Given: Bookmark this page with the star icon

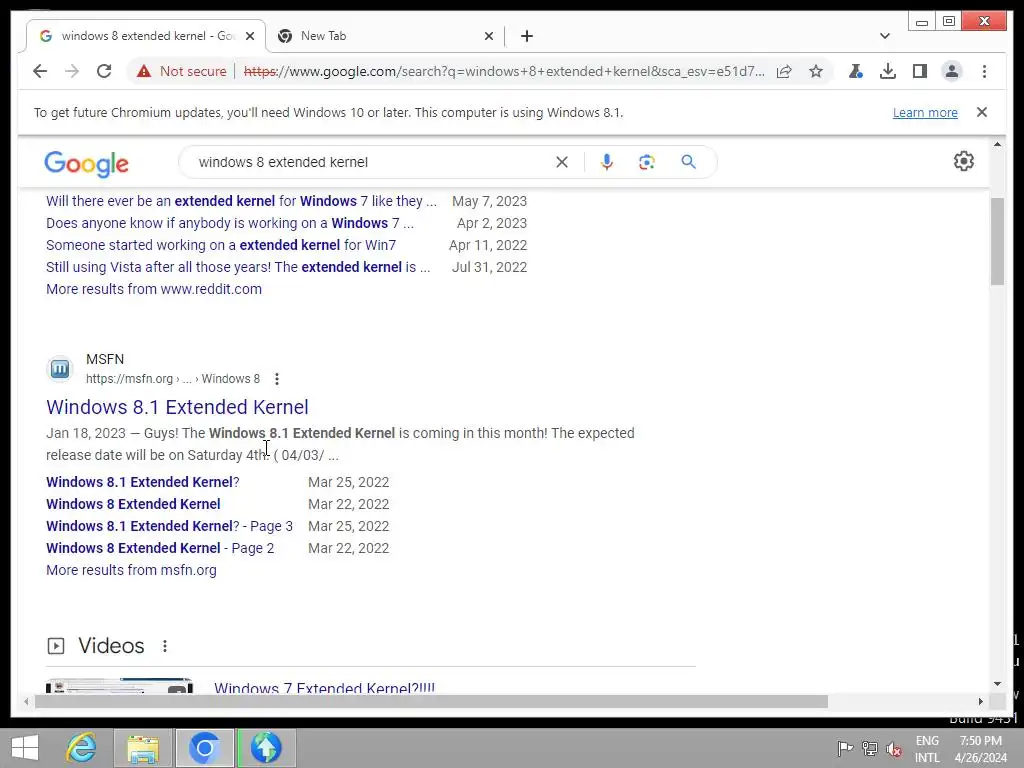Looking at the screenshot, I should (816, 71).
